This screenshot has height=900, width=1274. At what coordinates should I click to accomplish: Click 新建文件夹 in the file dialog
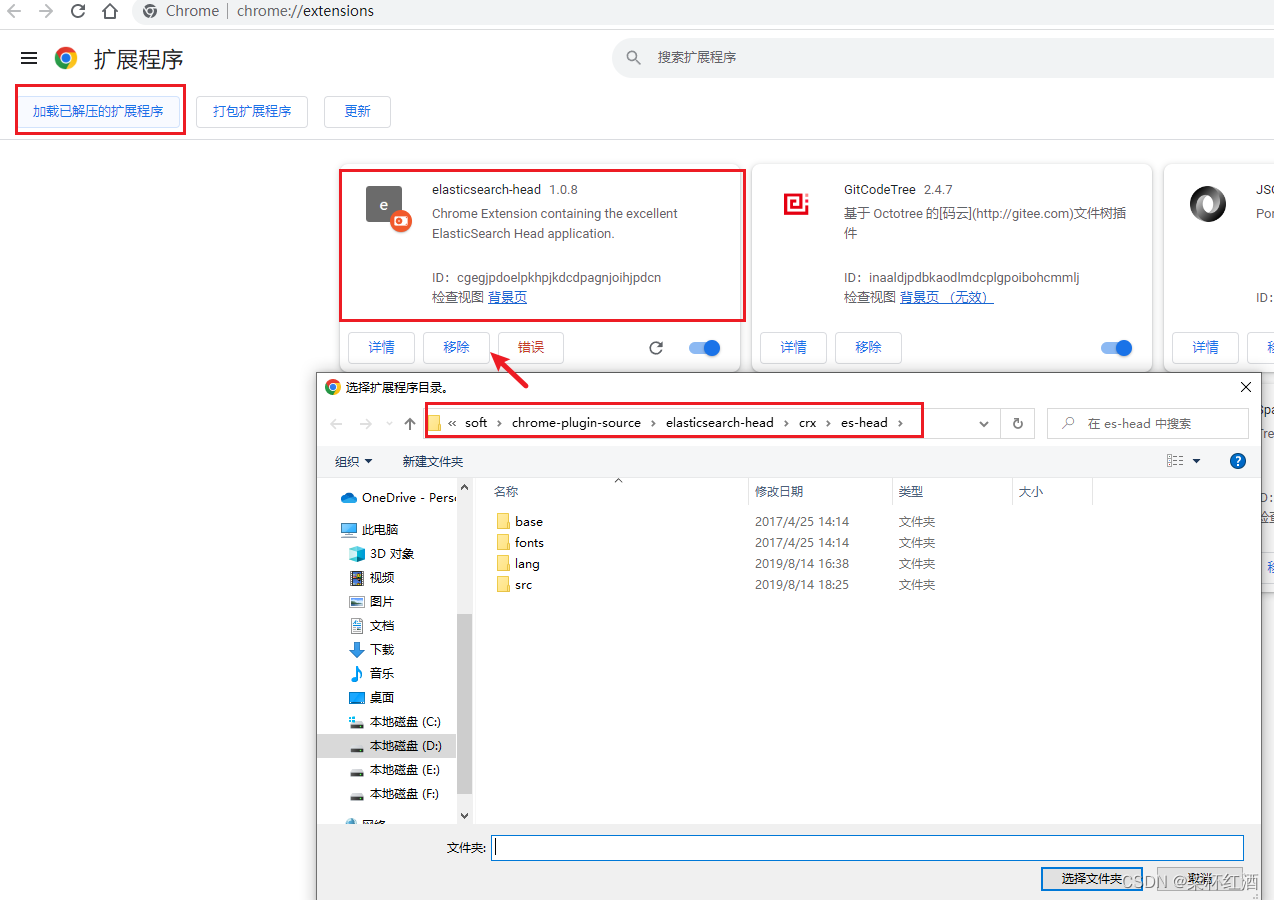[x=433, y=461]
